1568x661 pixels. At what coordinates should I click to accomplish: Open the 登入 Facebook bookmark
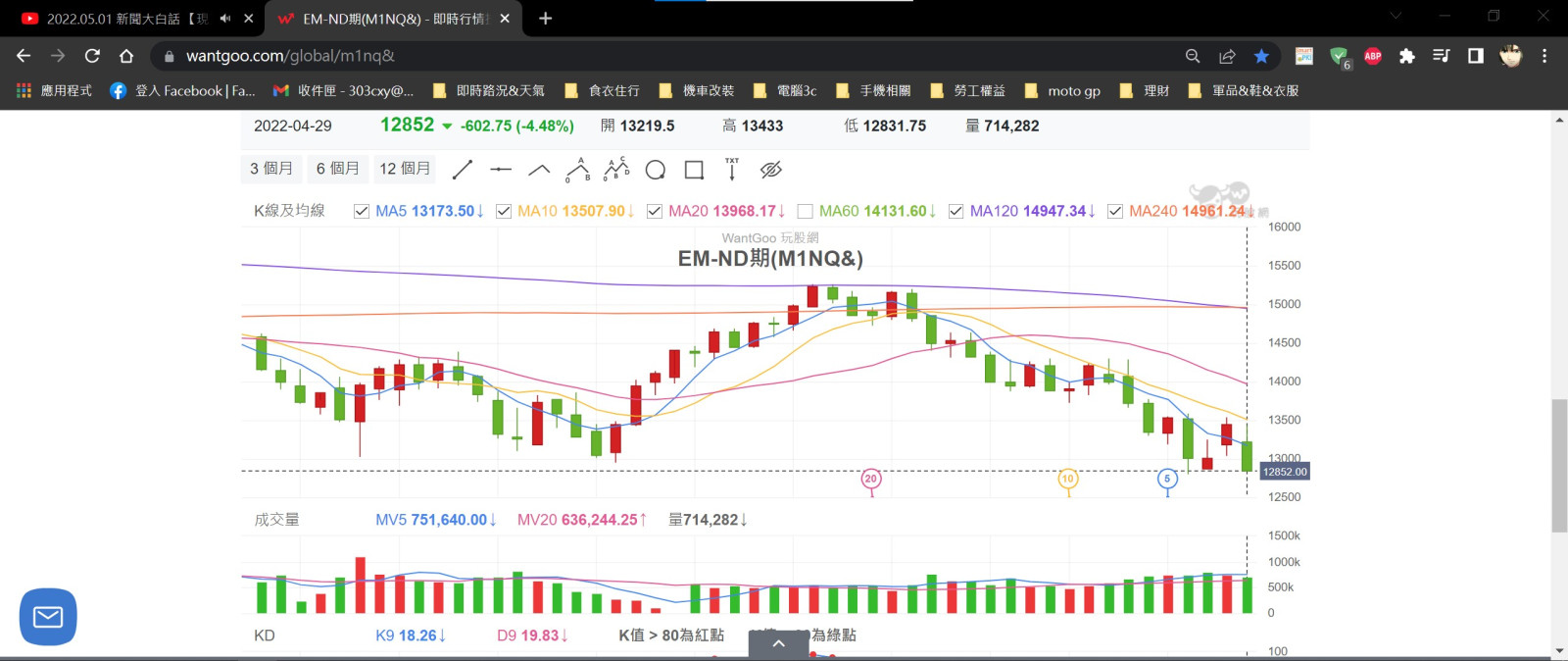click(x=182, y=90)
